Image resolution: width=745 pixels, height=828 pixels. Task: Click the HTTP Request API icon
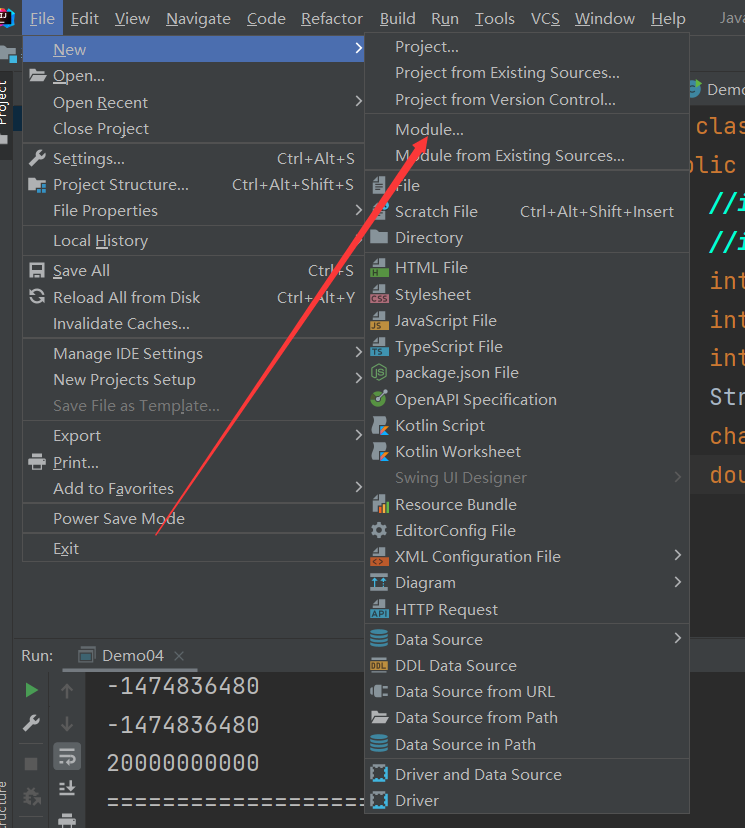click(x=379, y=609)
